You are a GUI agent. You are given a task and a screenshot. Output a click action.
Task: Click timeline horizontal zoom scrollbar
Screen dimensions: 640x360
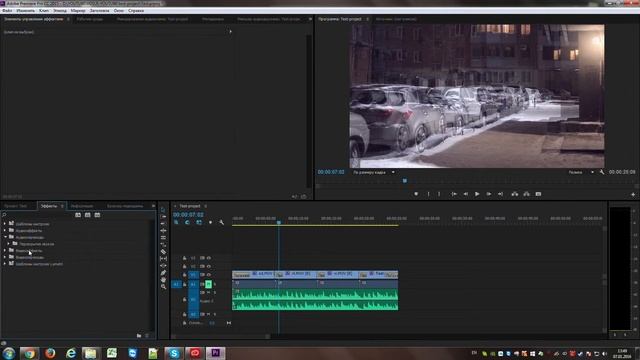pyautogui.click(x=221, y=337)
